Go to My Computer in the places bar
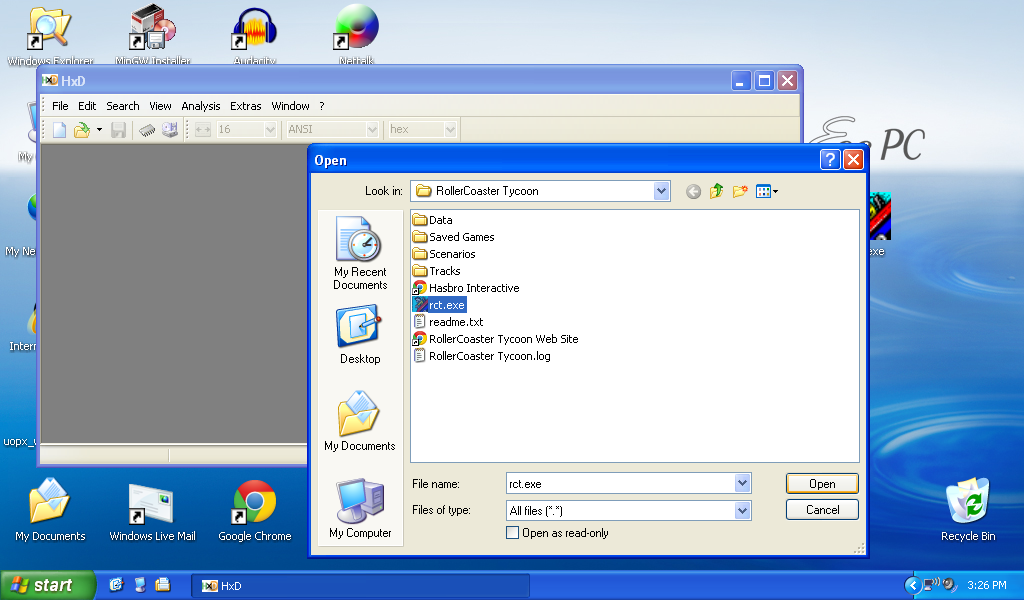This screenshot has width=1024, height=600. coord(360,509)
